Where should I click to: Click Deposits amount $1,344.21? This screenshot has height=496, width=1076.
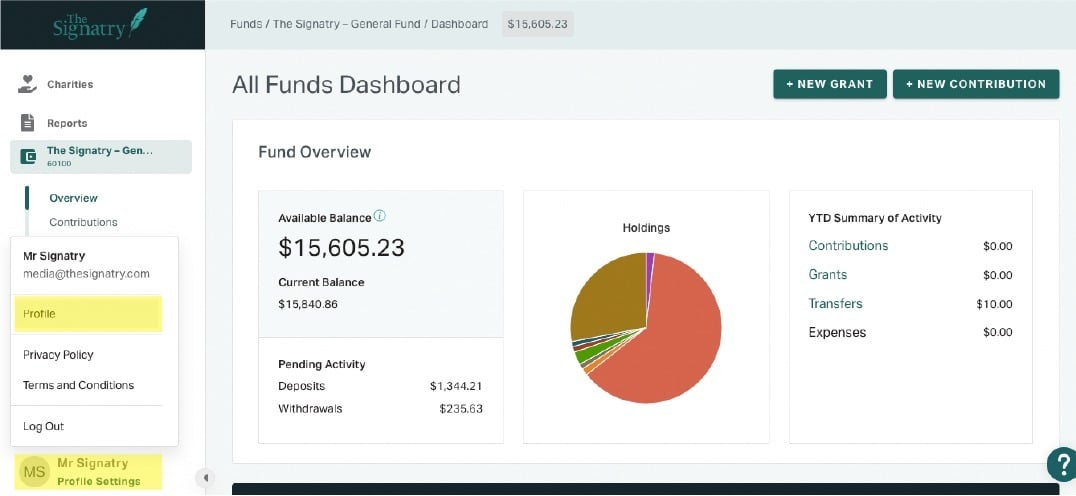[x=456, y=386]
